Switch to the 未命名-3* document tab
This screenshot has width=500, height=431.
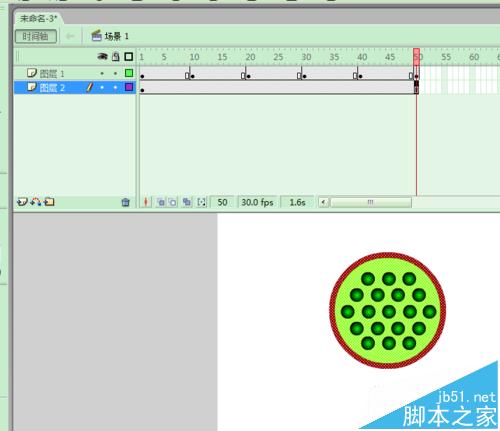(x=38, y=18)
